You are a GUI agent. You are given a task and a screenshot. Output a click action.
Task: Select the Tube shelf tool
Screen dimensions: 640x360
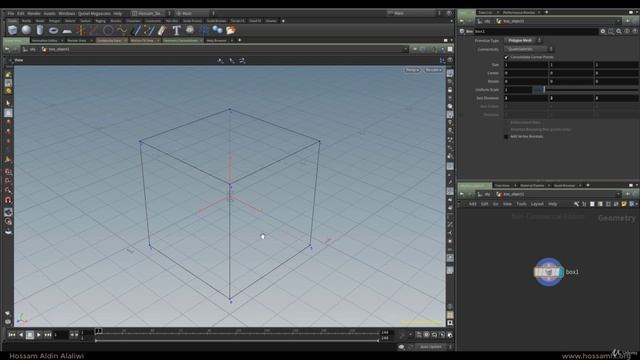click(x=40, y=30)
